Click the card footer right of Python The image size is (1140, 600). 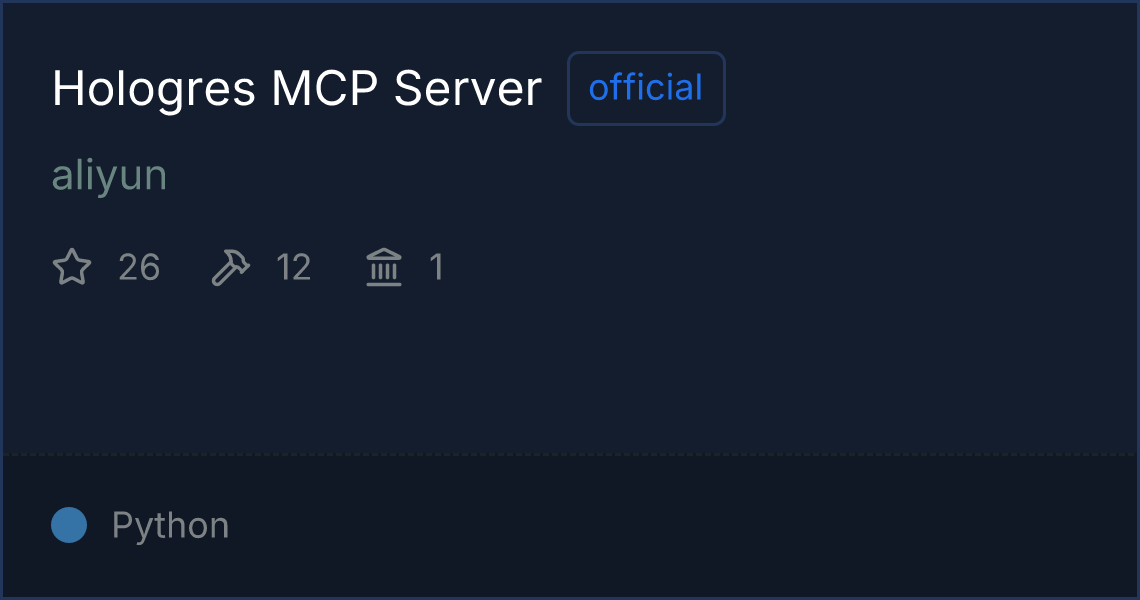pyautogui.click(x=683, y=525)
